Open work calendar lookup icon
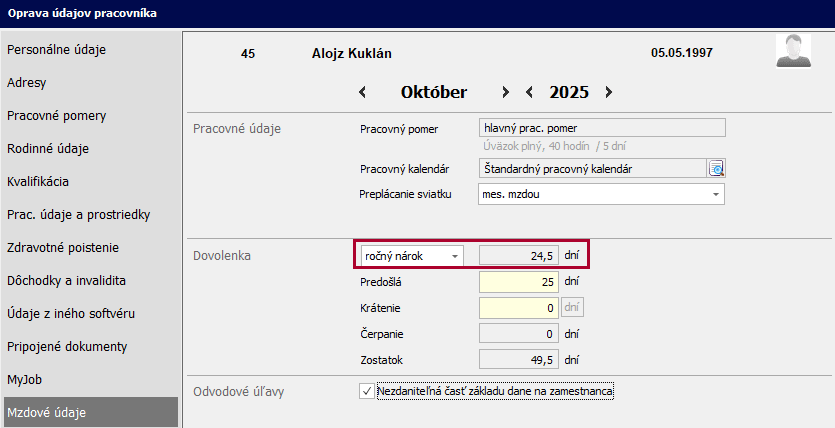835x428 pixels. (x=716, y=168)
